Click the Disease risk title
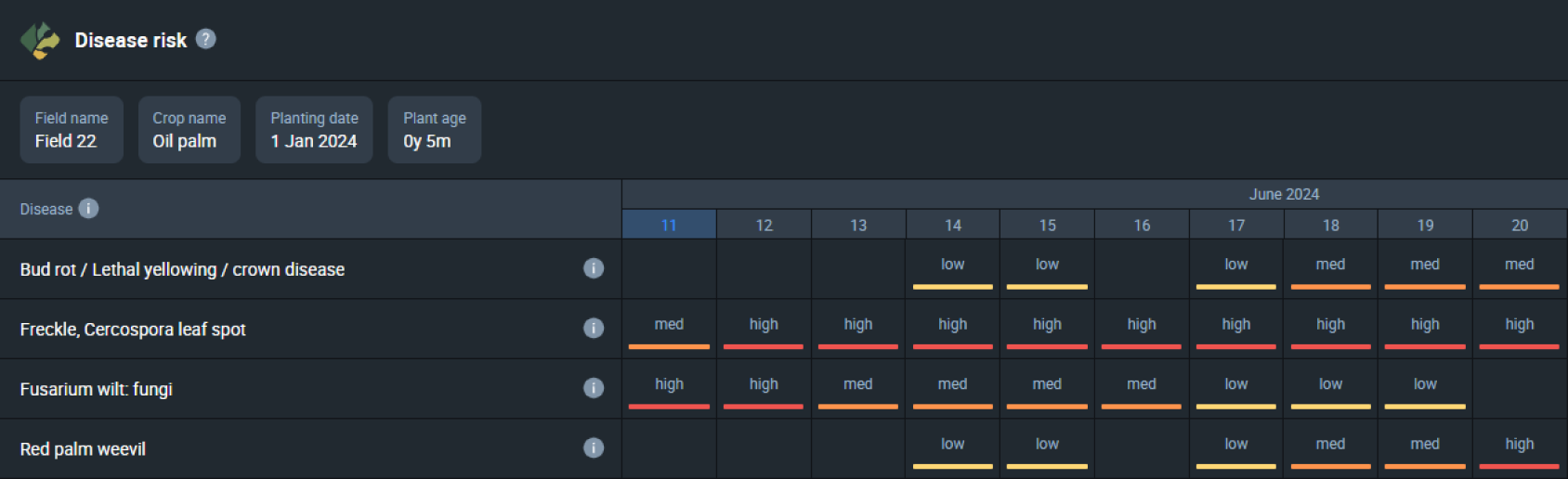 coord(131,40)
